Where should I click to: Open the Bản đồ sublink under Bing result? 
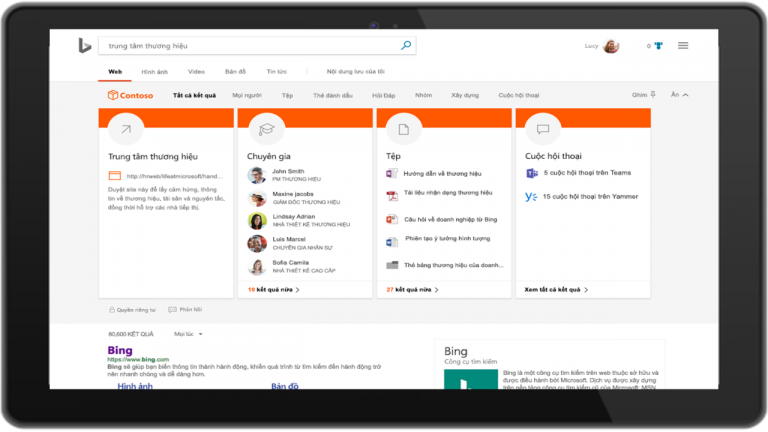coord(285,386)
